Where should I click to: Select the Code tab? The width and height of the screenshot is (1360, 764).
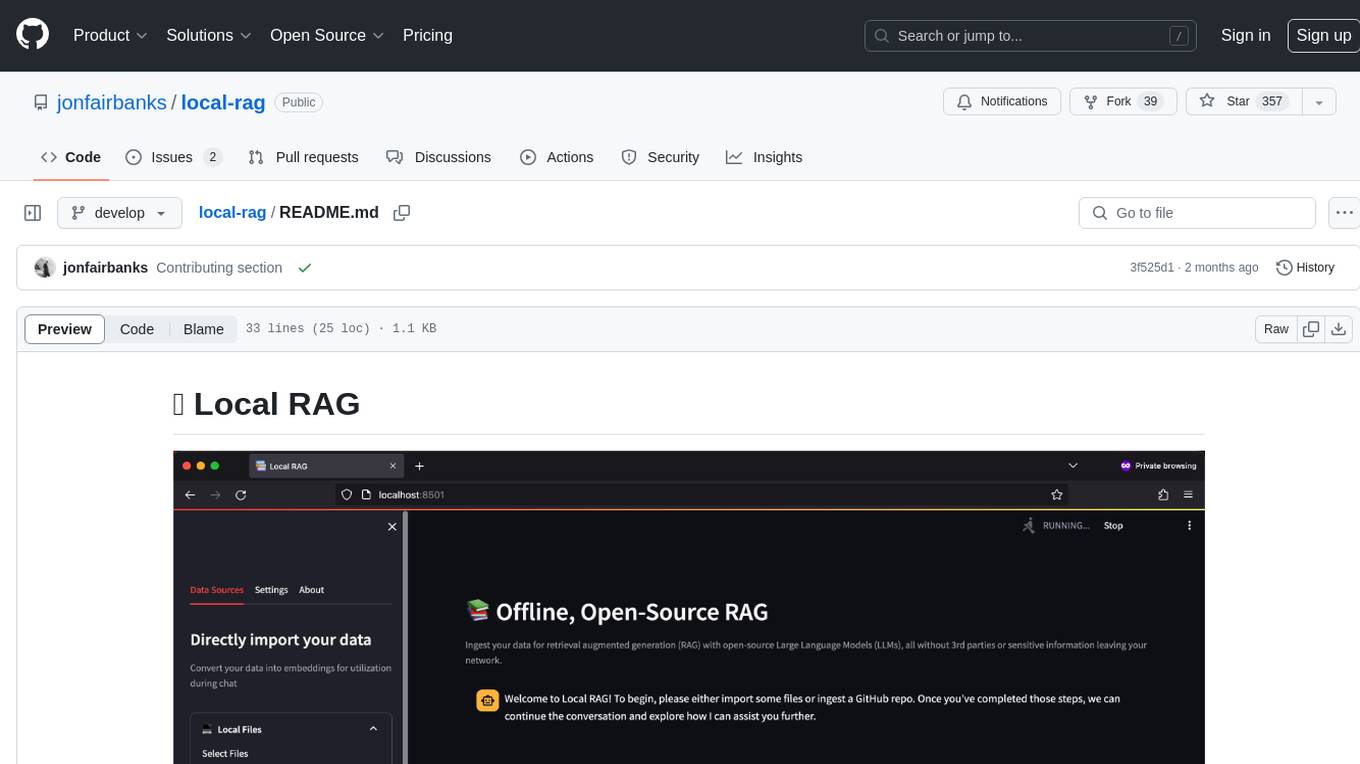[71, 157]
